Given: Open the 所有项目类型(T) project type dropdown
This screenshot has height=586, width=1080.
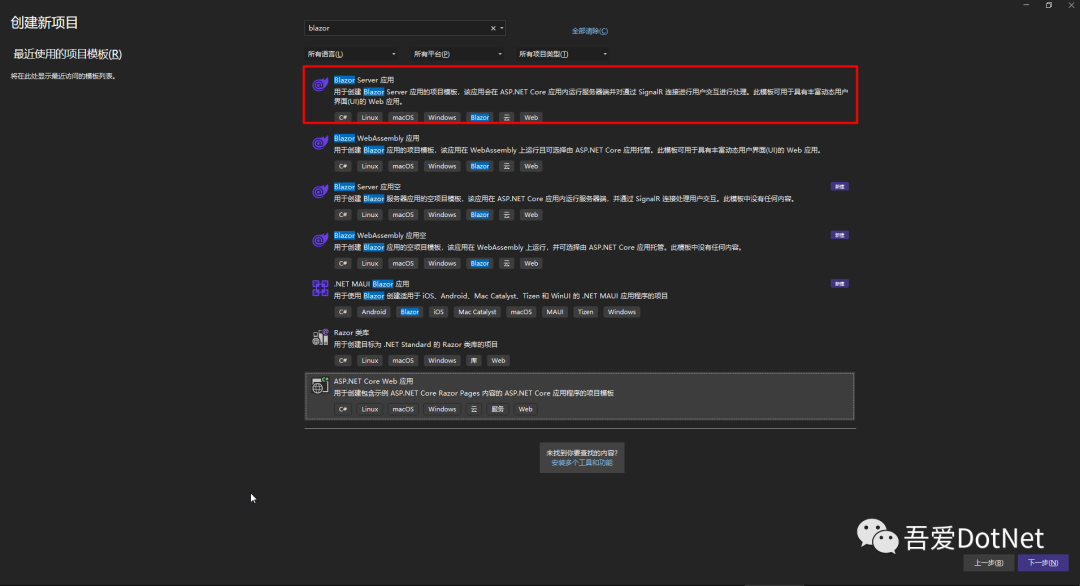Looking at the screenshot, I should 563,54.
